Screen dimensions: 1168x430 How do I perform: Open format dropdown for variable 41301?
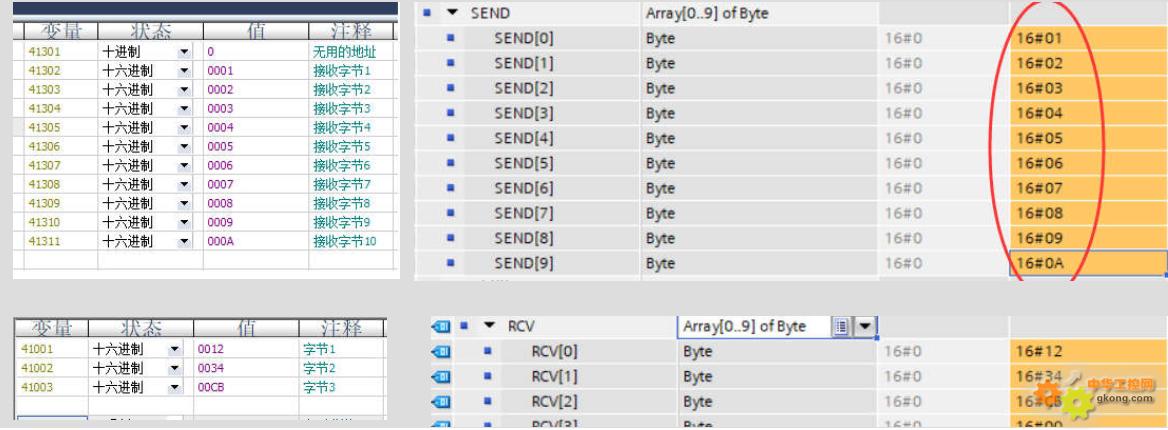[x=184, y=52]
